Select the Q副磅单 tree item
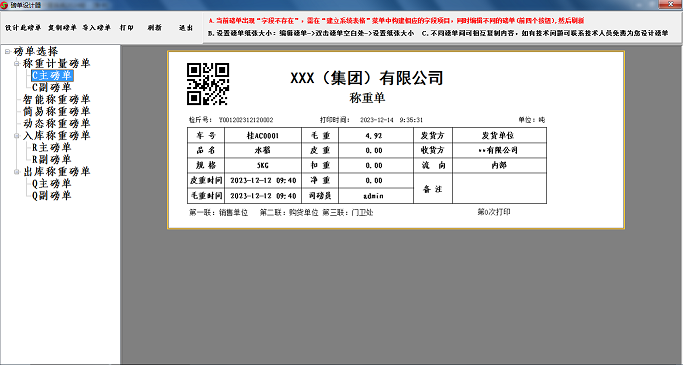 point(51,196)
